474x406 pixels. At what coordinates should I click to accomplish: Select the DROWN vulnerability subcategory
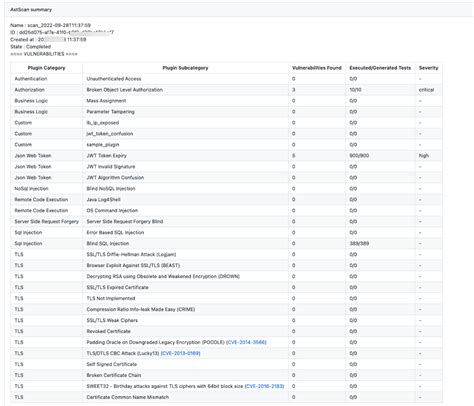[x=163, y=277]
